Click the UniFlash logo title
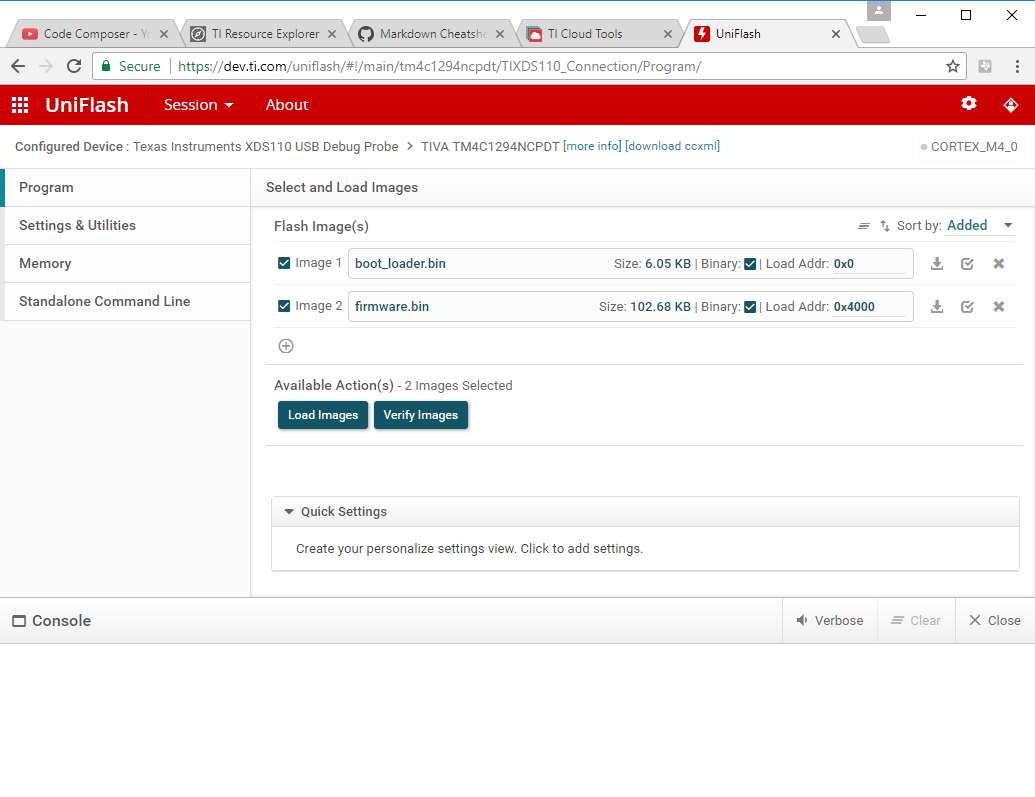Viewport: 1035px width, 797px height. pos(86,105)
